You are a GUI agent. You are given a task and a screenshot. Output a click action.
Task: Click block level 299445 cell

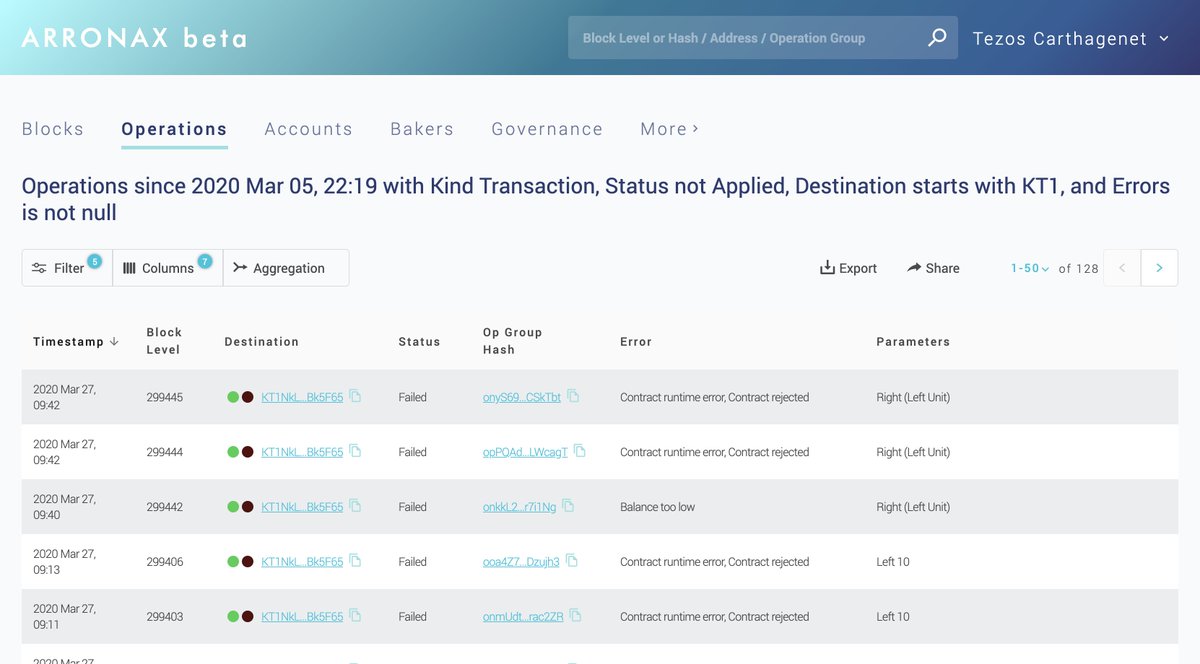(165, 397)
